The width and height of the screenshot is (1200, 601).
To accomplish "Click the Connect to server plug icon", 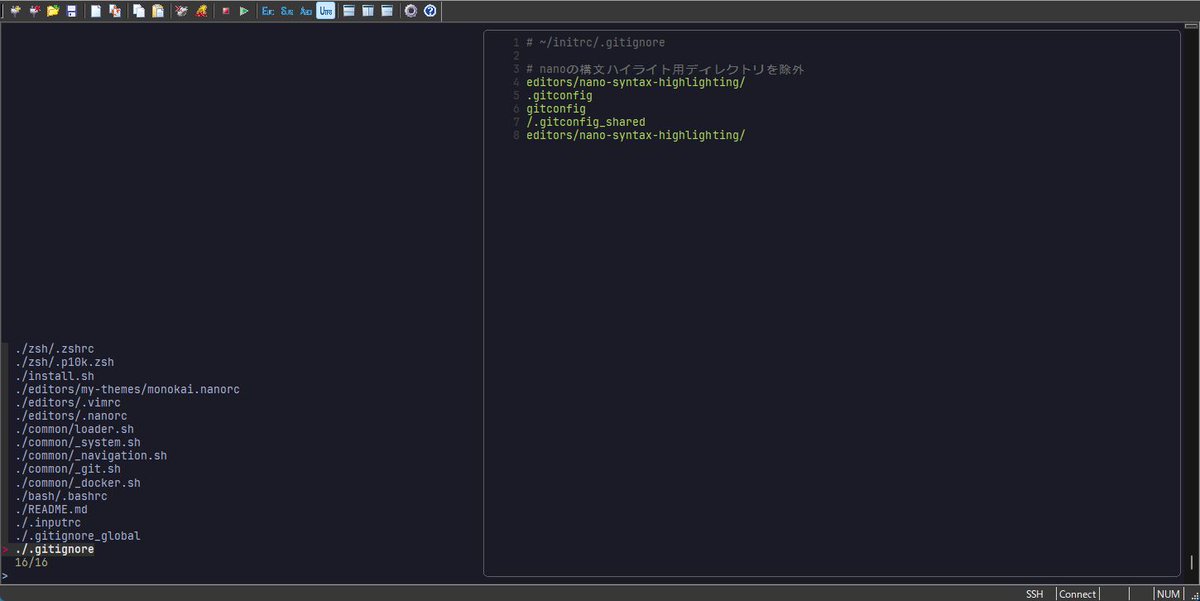I will 17,11.
